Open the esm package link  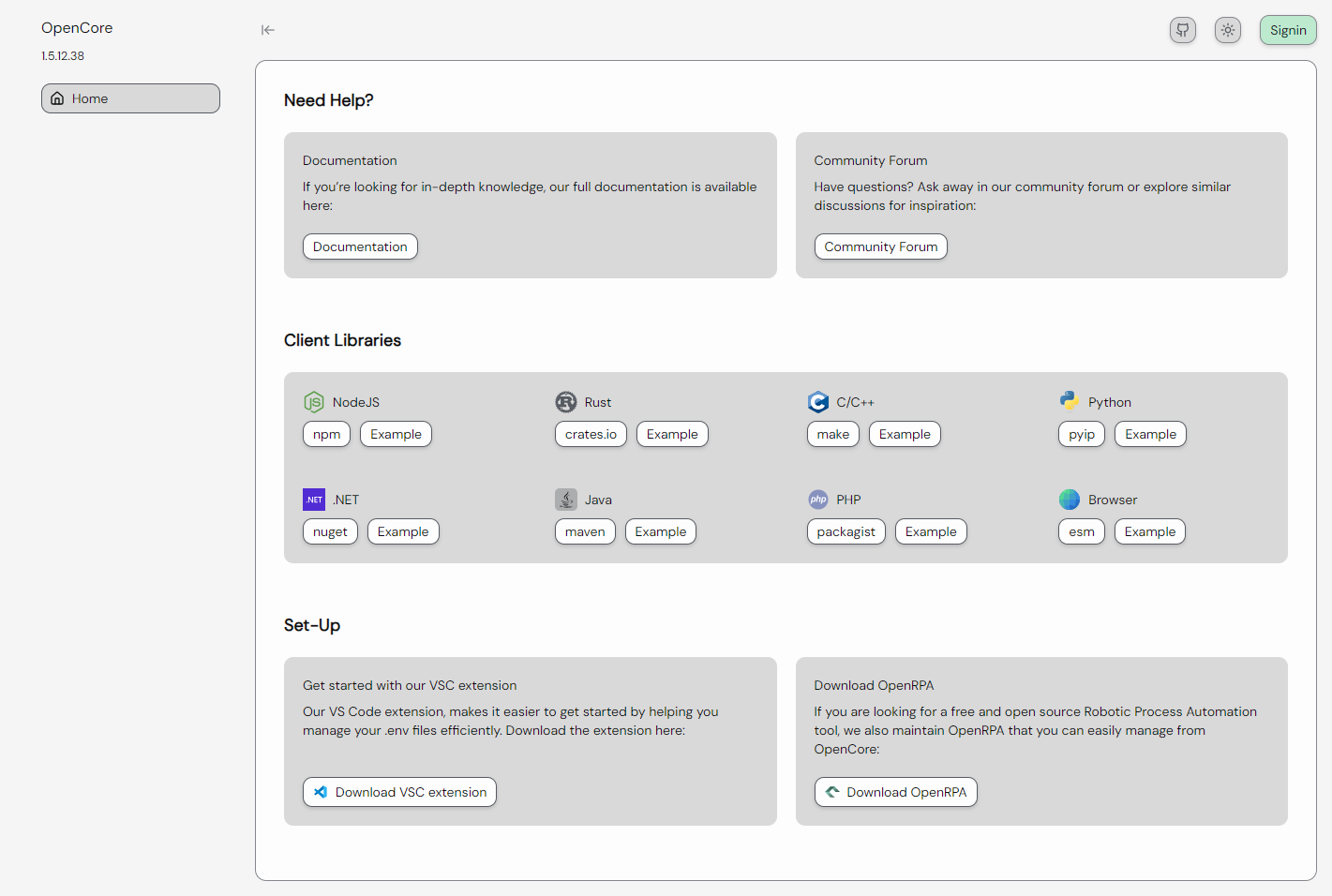click(x=1082, y=531)
